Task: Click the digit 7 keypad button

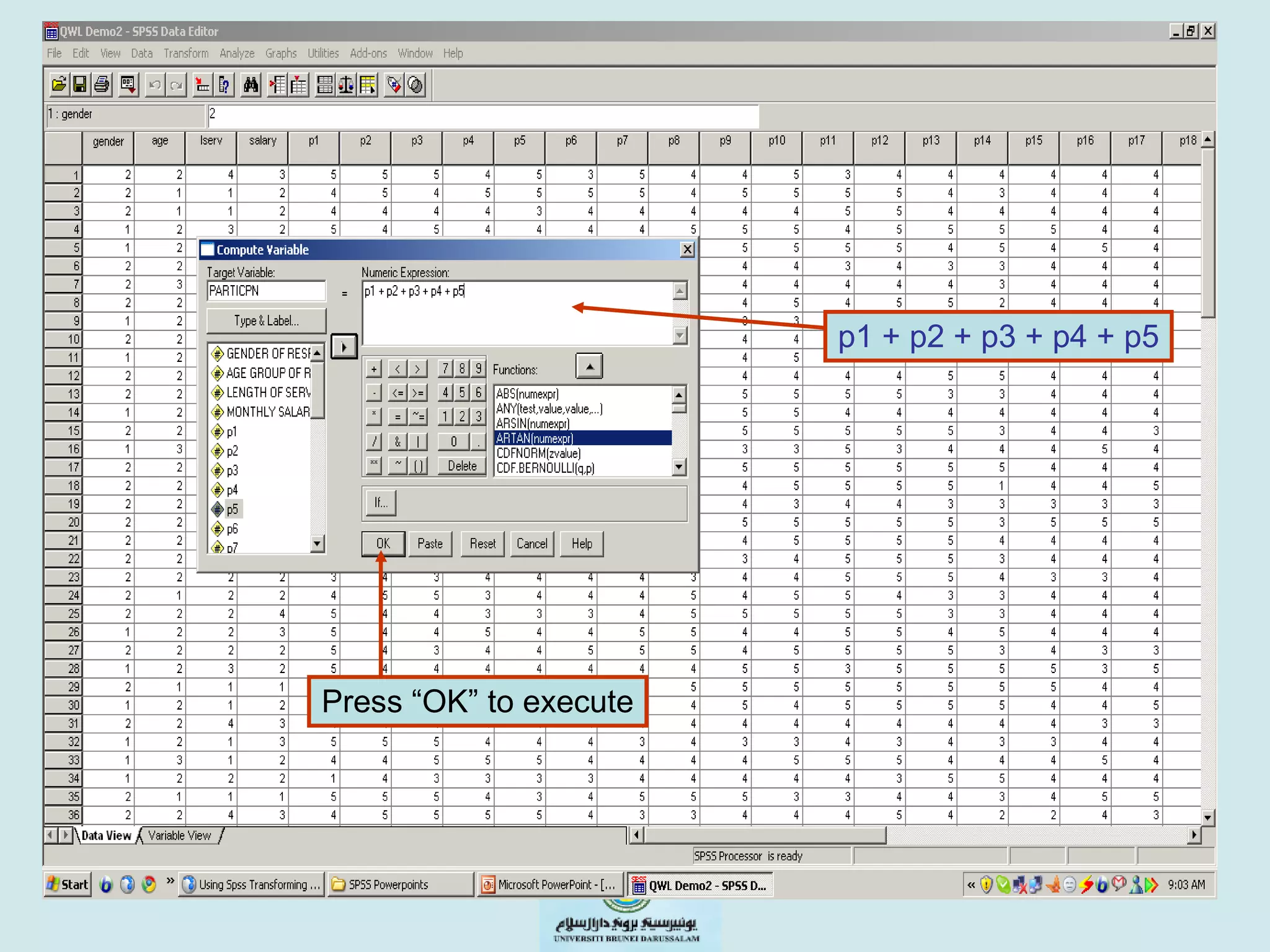Action: (445, 369)
